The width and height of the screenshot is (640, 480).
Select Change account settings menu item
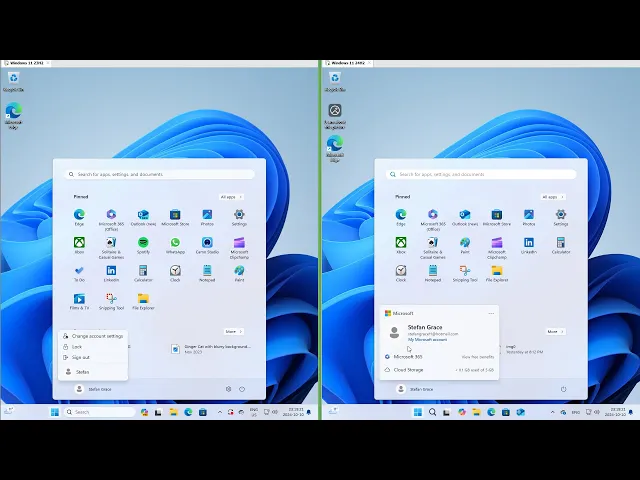tap(93, 336)
